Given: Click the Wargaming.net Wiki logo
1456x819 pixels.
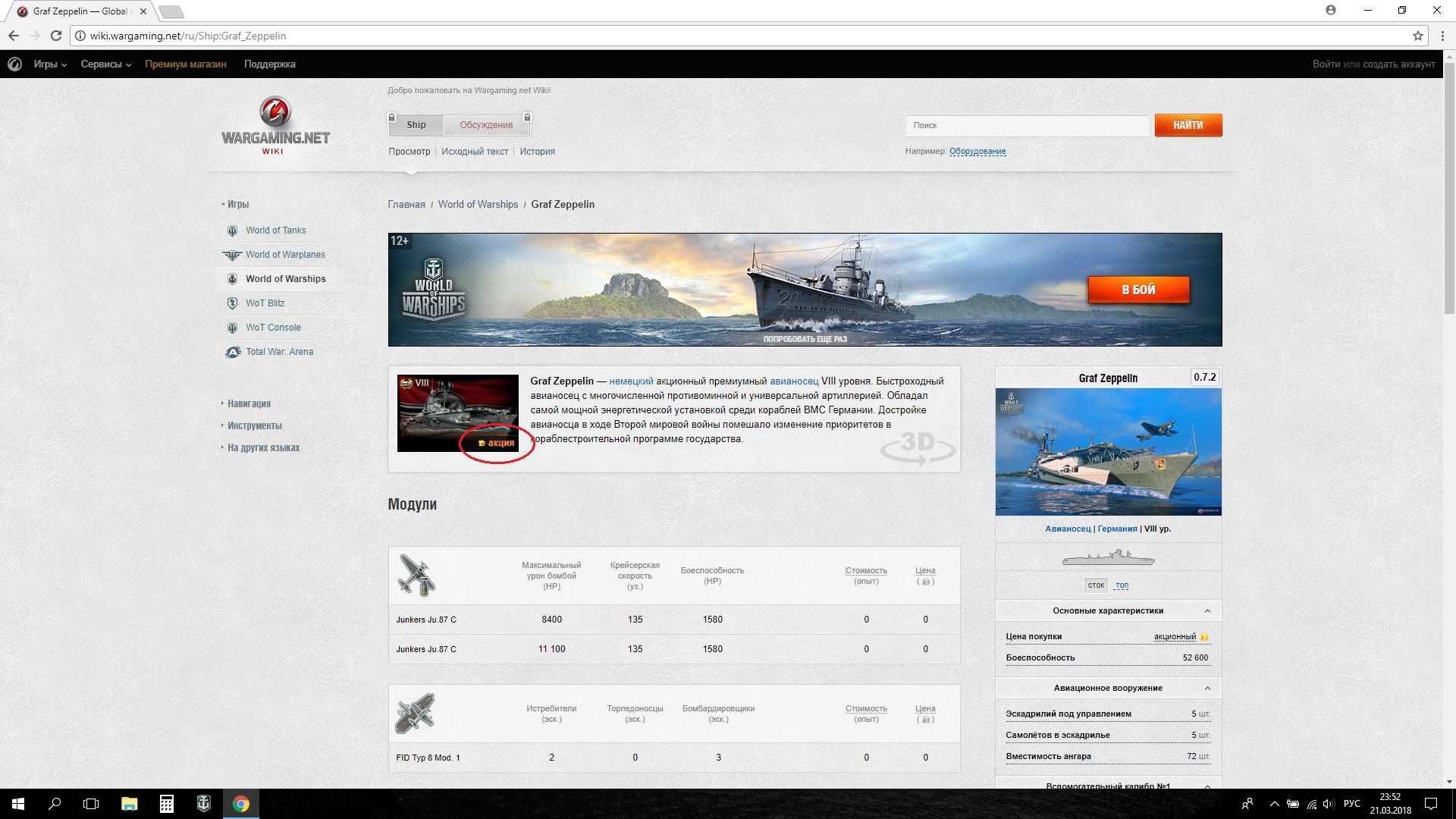Looking at the screenshot, I should pos(275,126).
